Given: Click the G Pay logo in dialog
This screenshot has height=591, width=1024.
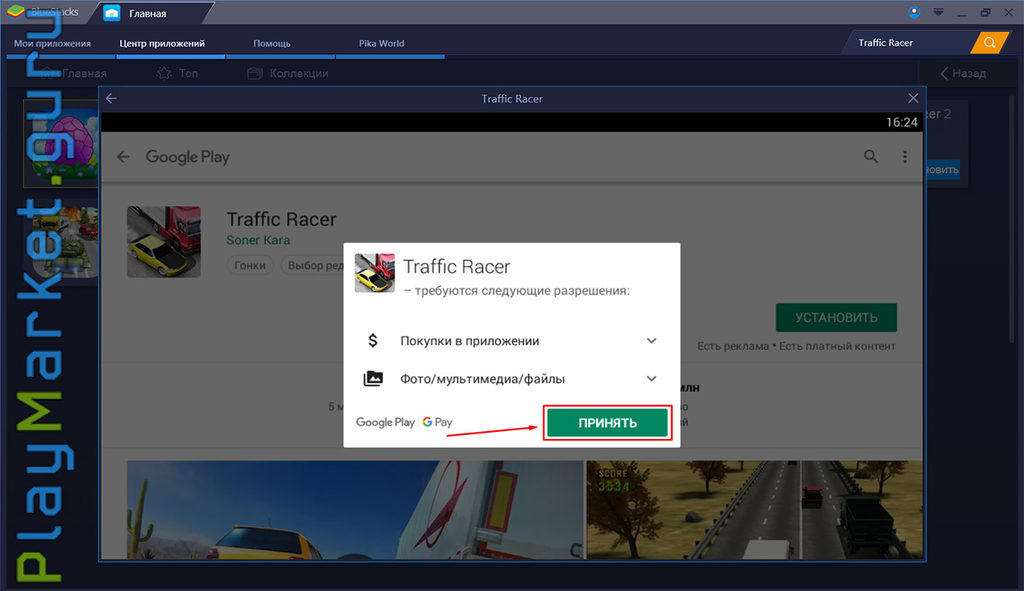Looking at the screenshot, I should point(437,422).
